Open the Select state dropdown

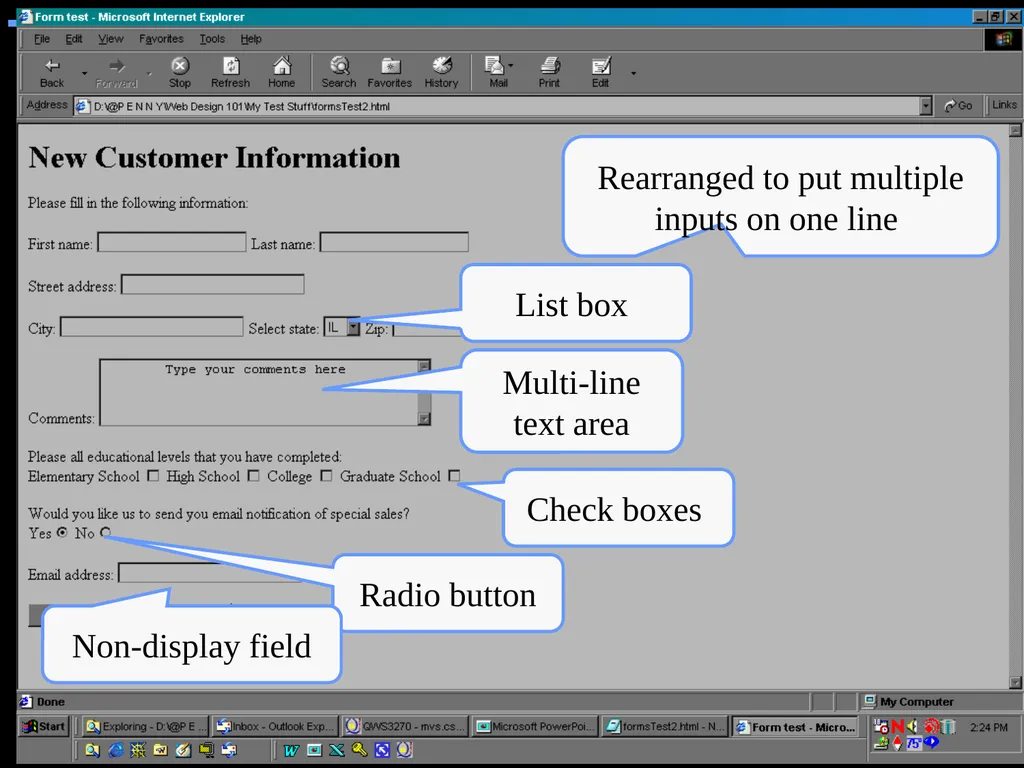click(342, 327)
